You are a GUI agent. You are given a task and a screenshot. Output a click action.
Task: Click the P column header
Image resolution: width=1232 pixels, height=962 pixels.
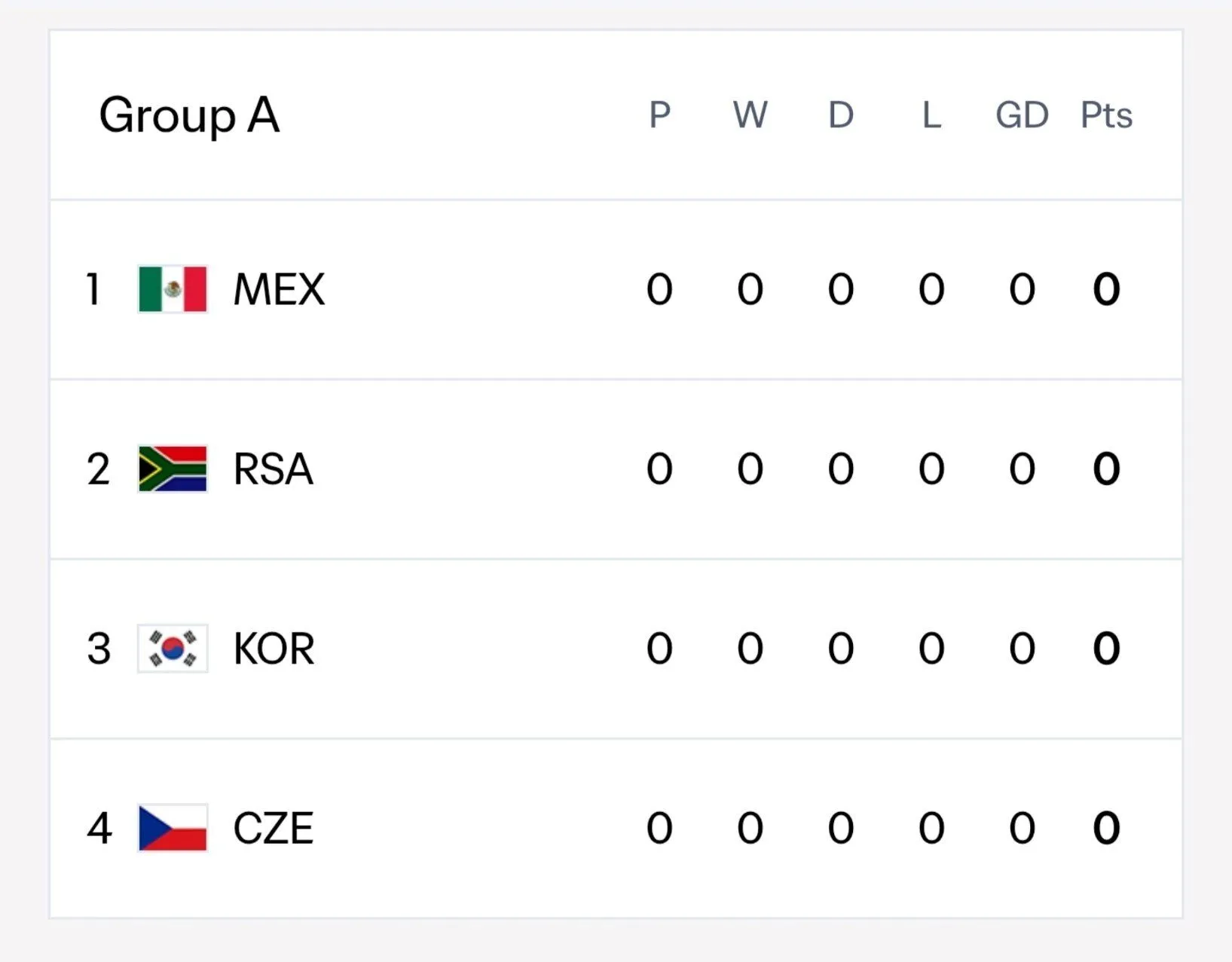tap(660, 115)
